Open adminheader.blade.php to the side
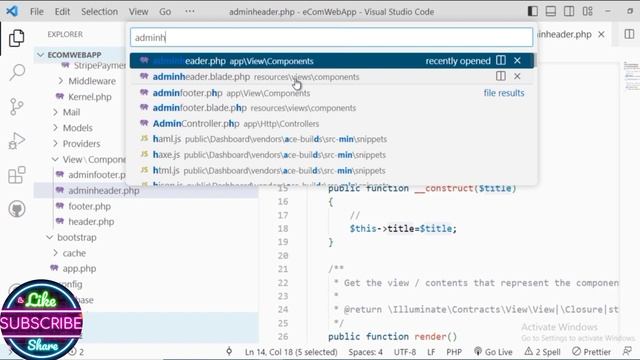This screenshot has width=640, height=360. point(501,76)
